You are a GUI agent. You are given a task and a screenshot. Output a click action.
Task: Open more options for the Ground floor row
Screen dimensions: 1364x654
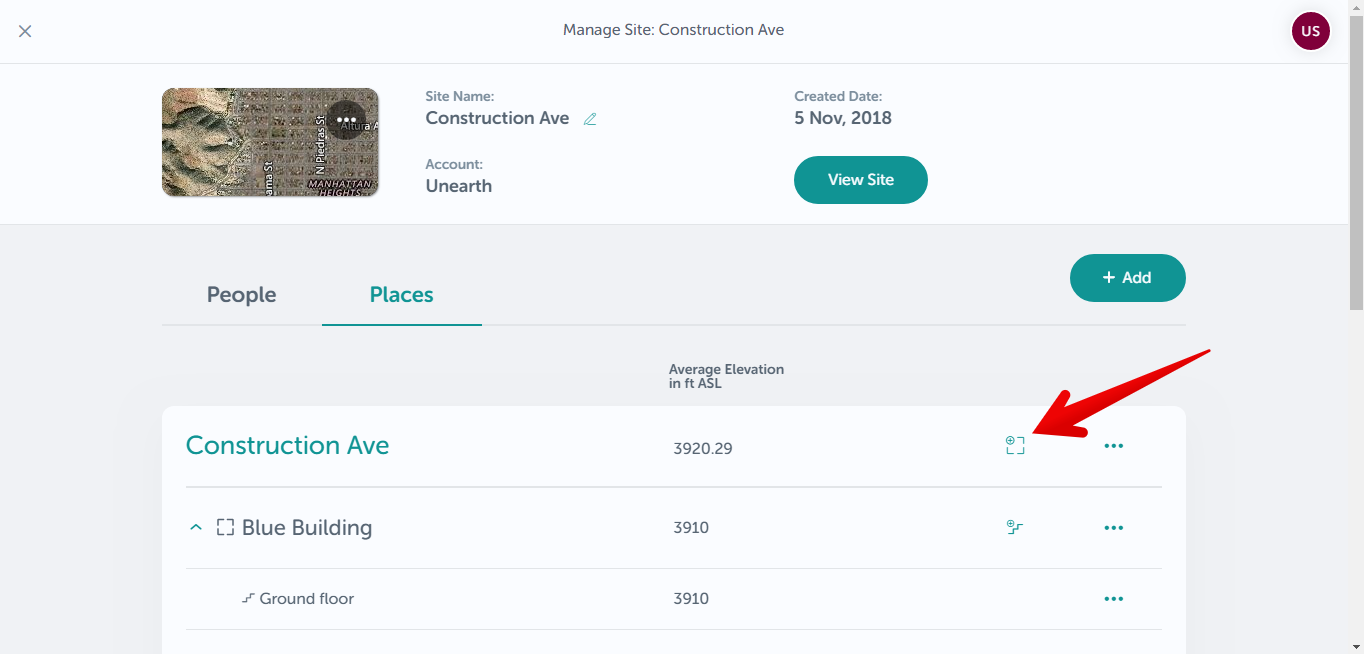(1114, 599)
